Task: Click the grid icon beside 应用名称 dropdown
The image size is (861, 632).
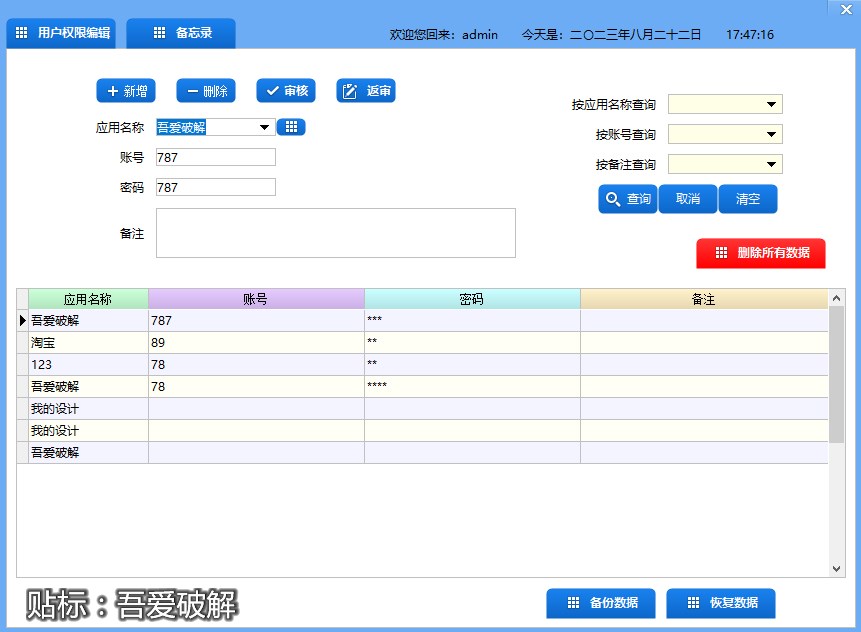Action: (291, 127)
